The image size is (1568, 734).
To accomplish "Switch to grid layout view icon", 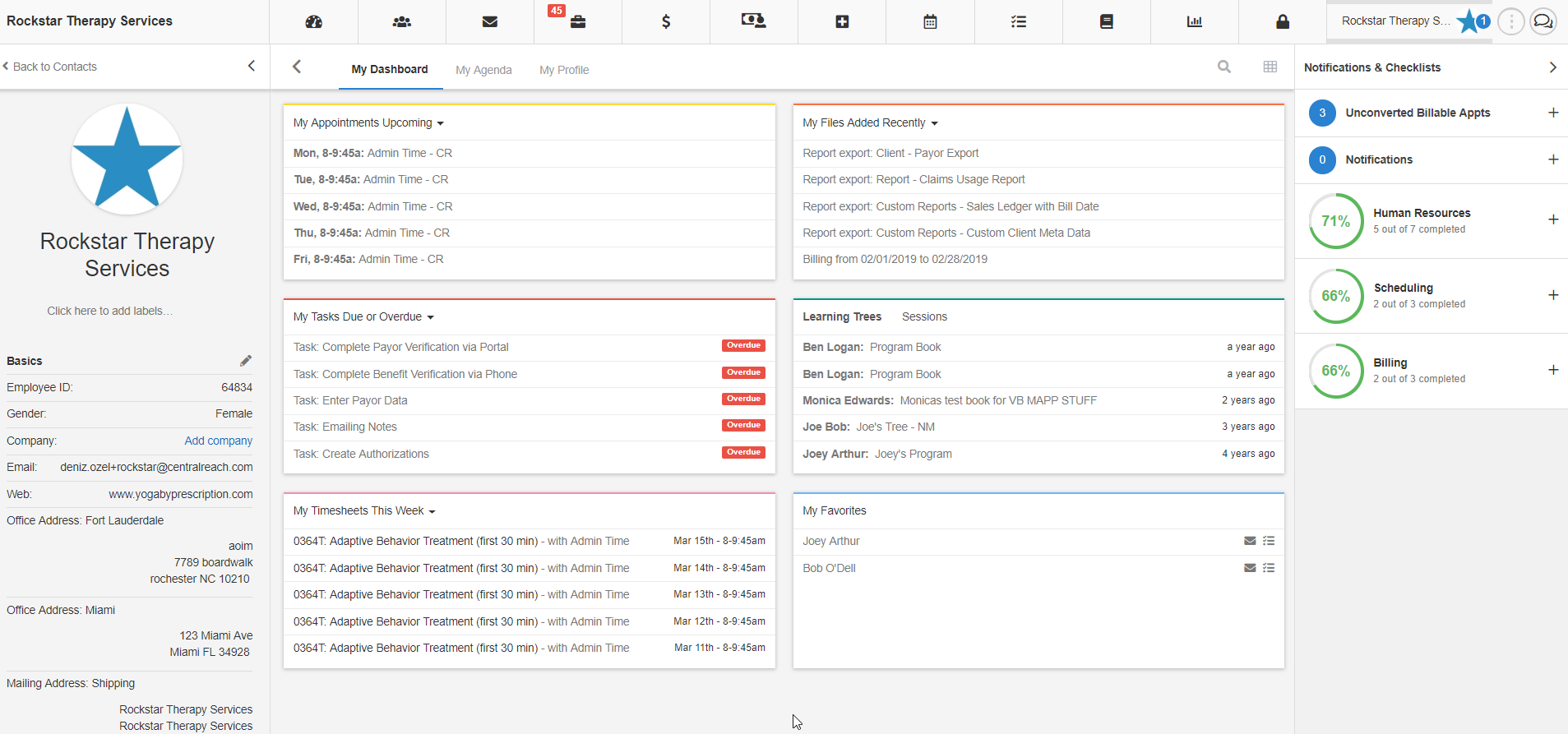I will coord(1270,67).
